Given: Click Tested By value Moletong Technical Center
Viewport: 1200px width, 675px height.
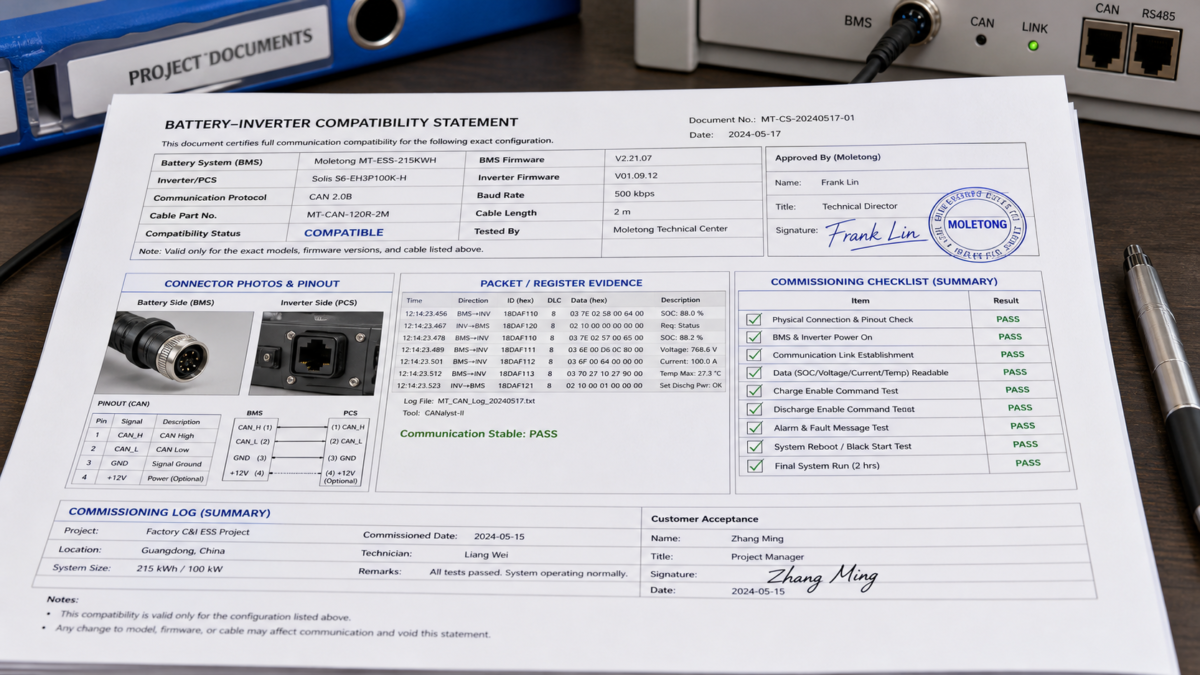Looking at the screenshot, I should click(x=670, y=229).
